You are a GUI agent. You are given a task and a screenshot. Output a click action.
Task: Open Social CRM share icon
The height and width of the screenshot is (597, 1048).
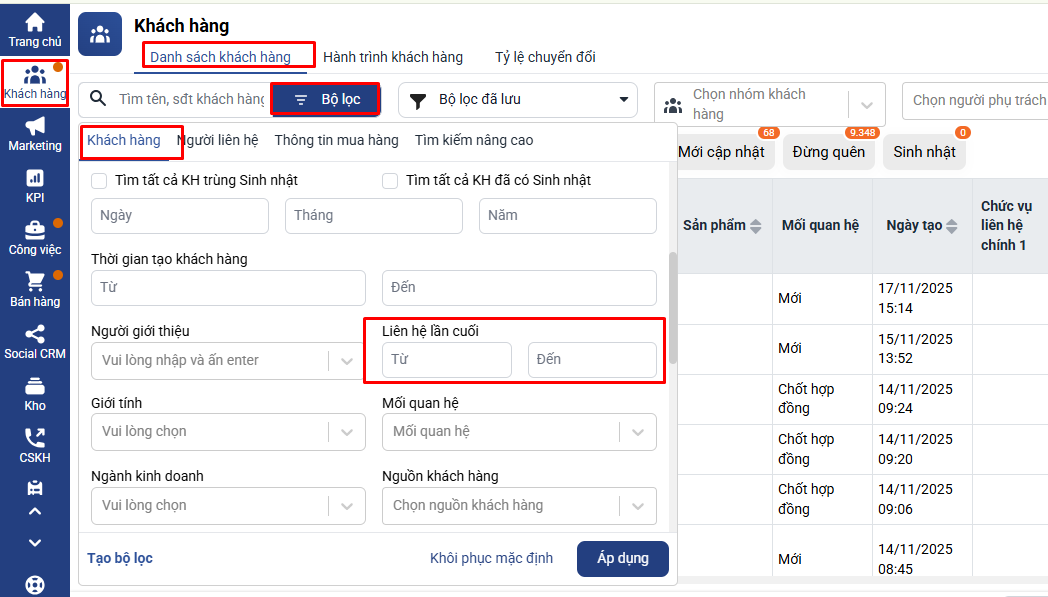coord(35,340)
